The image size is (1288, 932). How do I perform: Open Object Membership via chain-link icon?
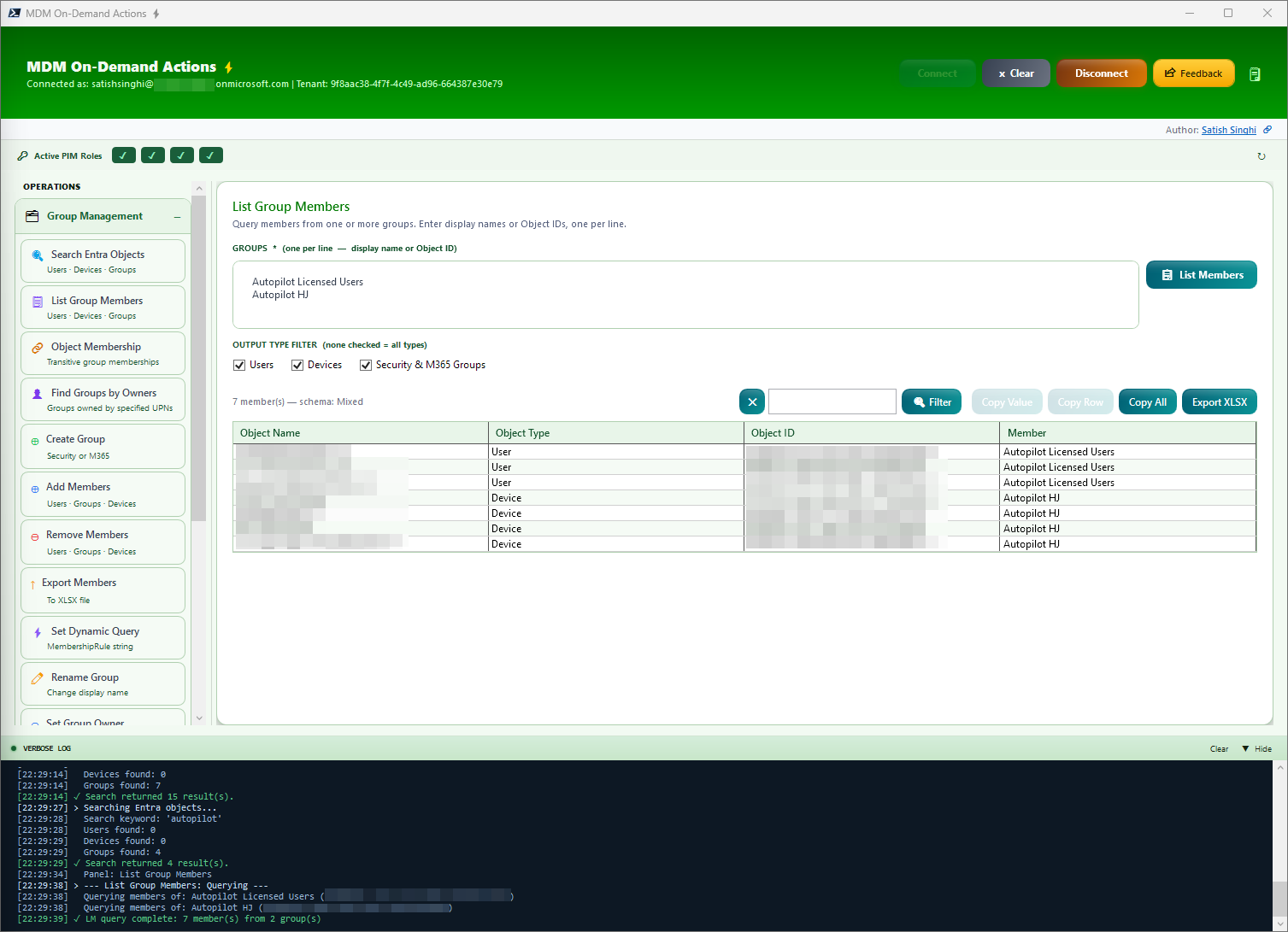pos(37,346)
